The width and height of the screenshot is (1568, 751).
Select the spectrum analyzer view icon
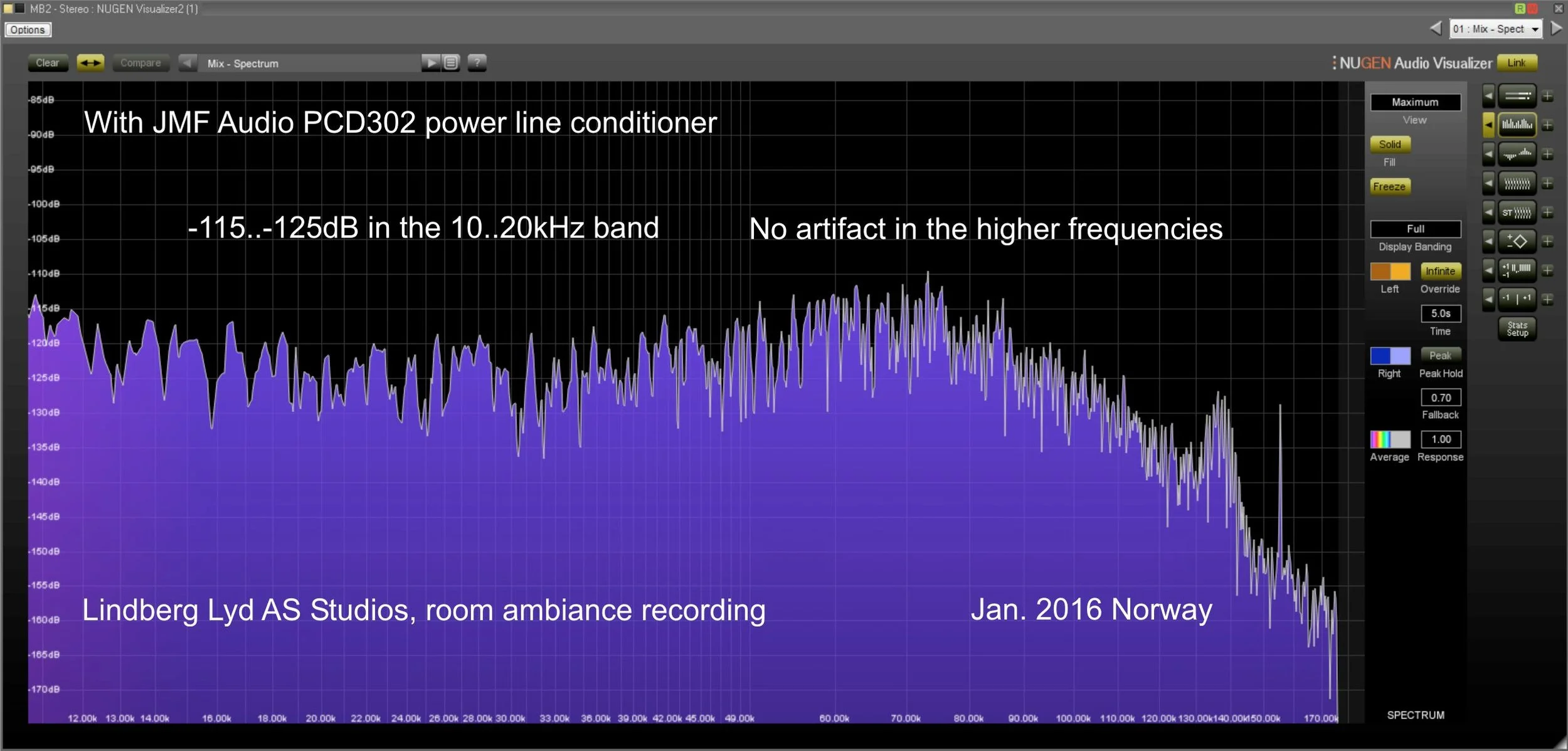[1517, 125]
